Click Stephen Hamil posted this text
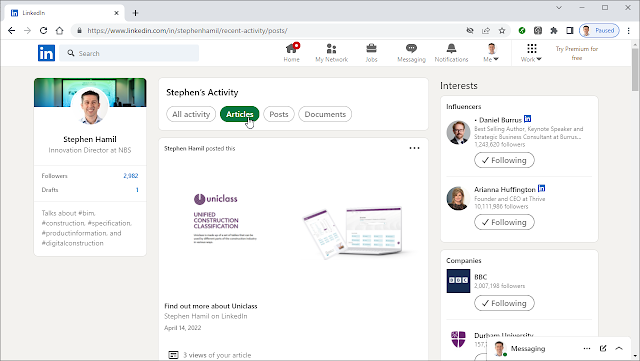The image size is (640, 361). pyautogui.click(x=200, y=148)
